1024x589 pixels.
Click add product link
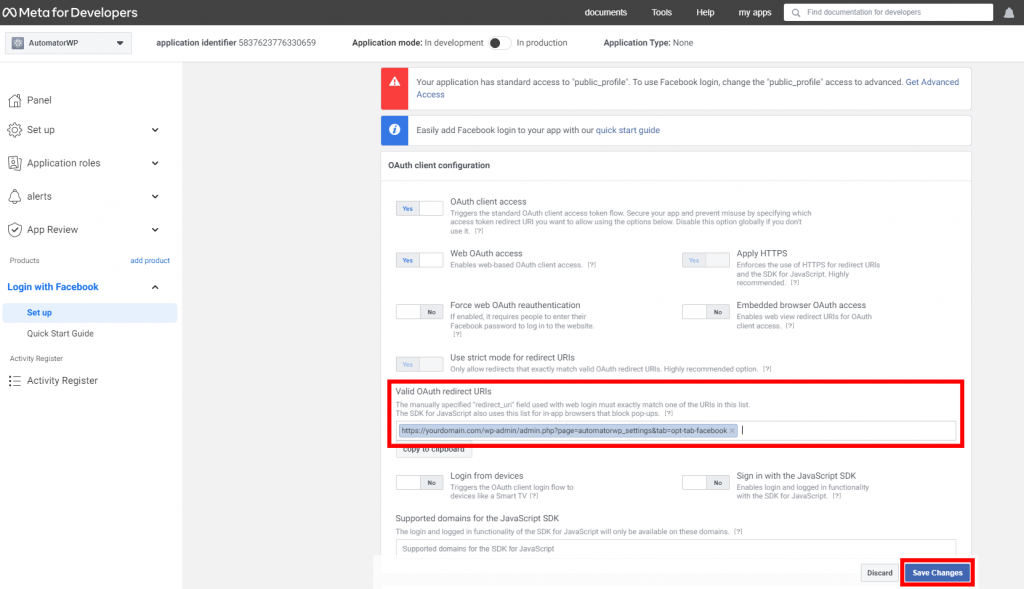[x=150, y=261]
